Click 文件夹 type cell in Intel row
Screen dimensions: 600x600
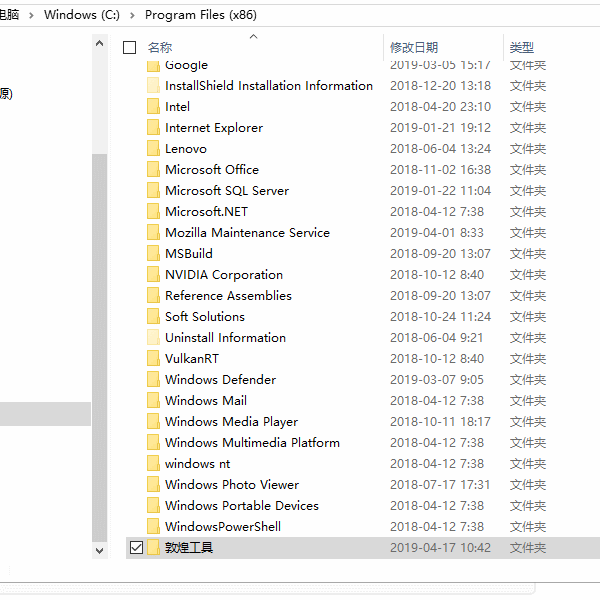pos(528,107)
